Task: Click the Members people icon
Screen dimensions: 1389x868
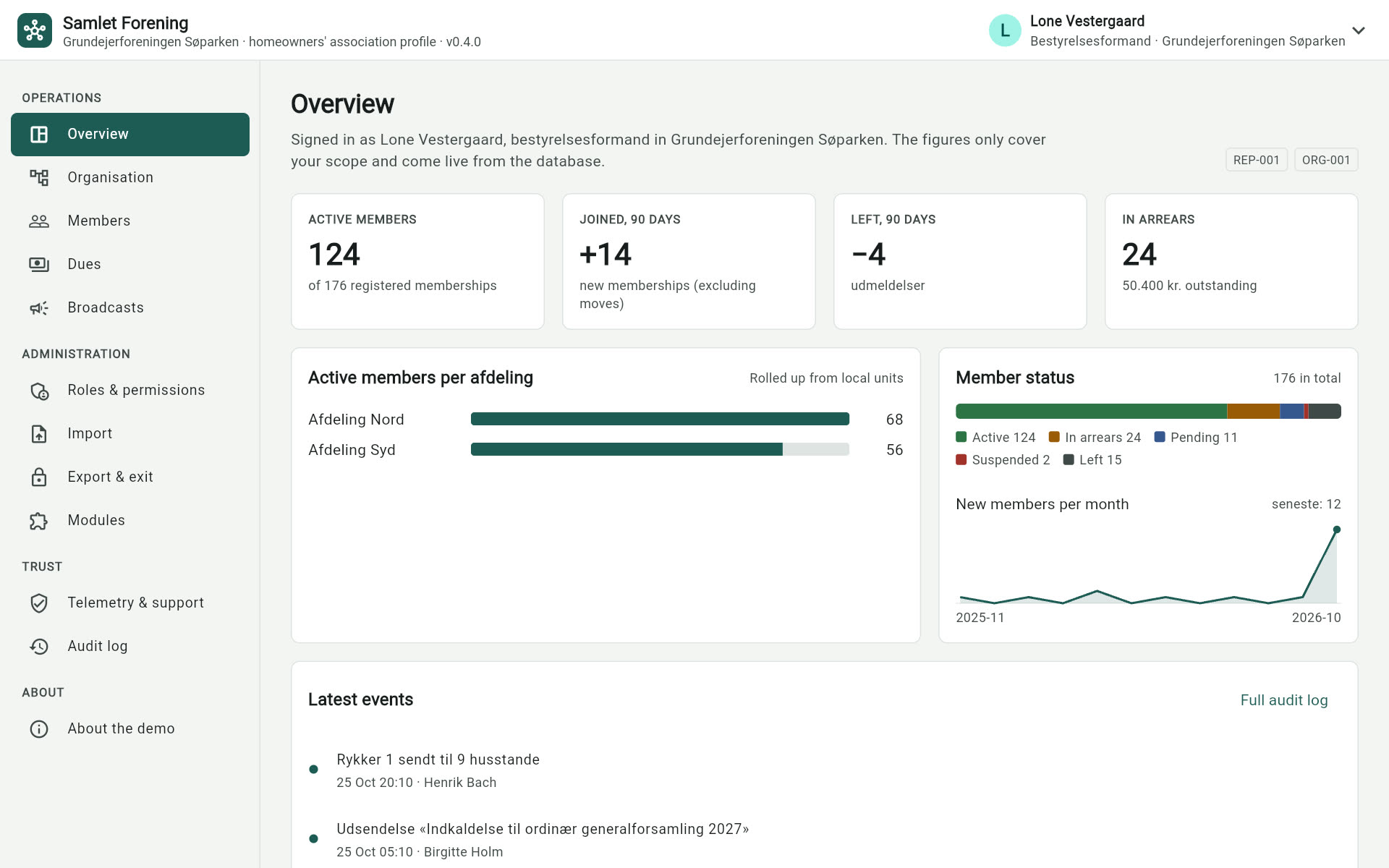Action: coord(39,221)
